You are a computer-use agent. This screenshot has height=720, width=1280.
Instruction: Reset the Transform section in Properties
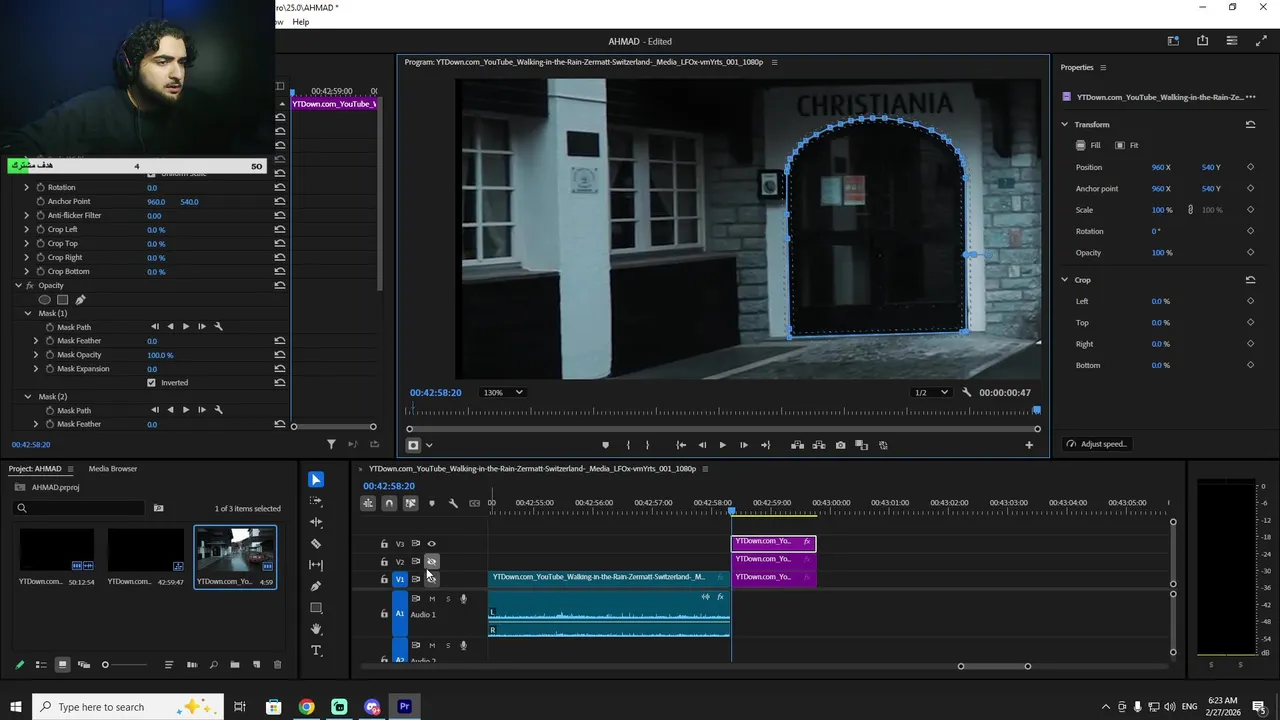pos(1250,124)
